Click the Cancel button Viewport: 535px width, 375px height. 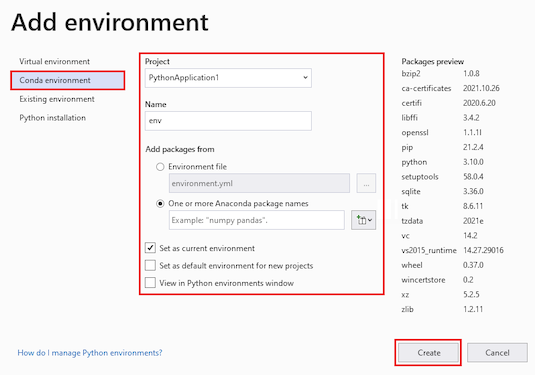click(497, 352)
